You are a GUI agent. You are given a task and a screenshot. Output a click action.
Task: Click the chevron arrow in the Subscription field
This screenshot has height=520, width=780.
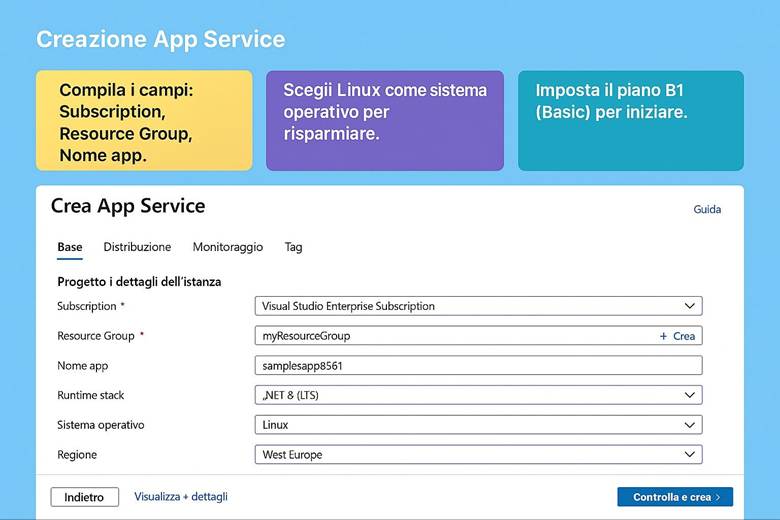tap(689, 306)
